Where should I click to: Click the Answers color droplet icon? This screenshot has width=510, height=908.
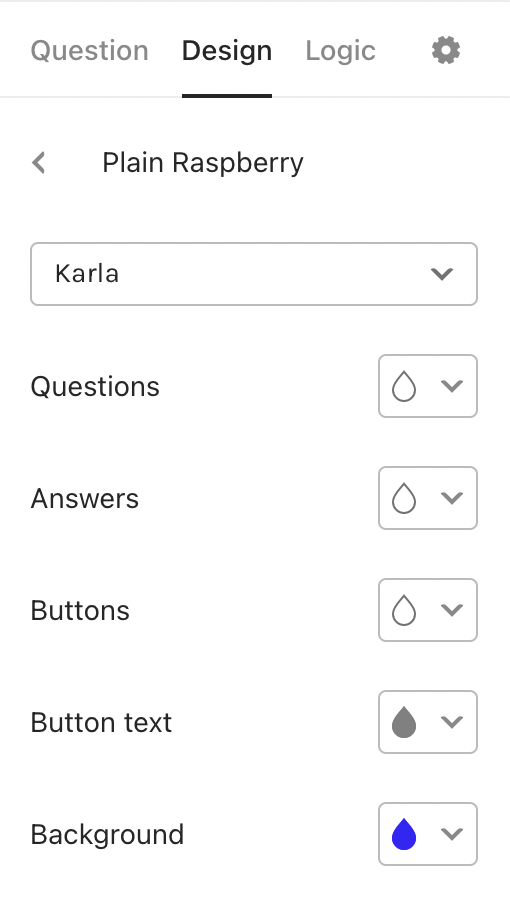coord(404,498)
